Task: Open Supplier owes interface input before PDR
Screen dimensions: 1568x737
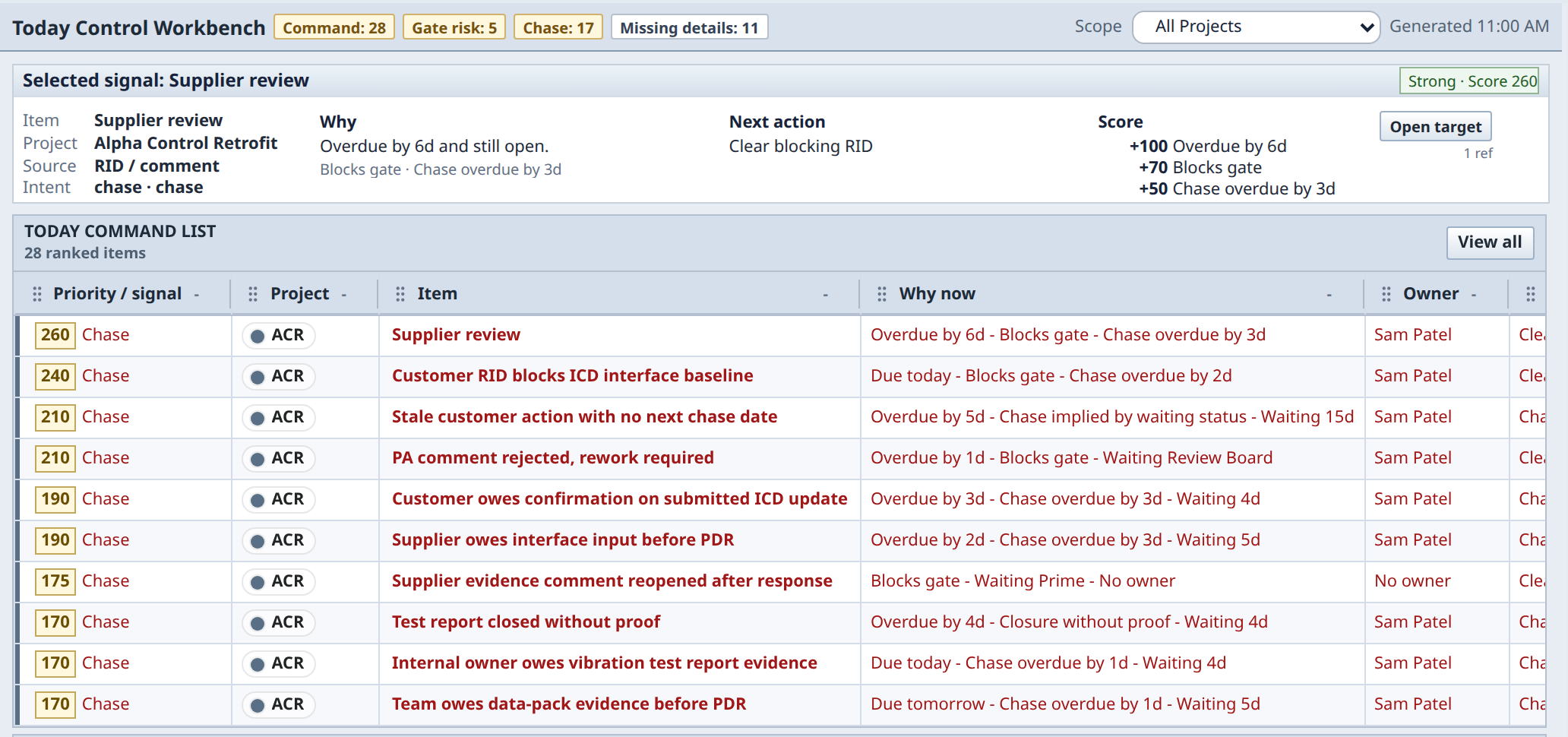Action: click(563, 540)
